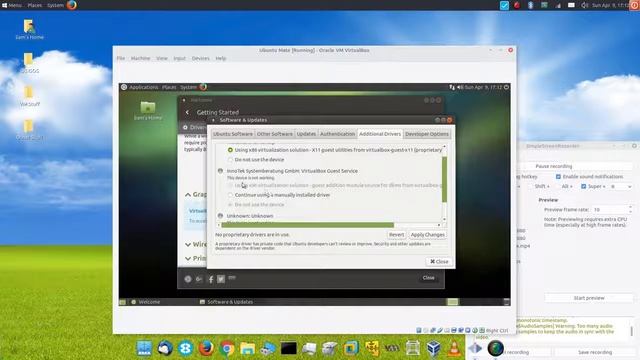This screenshot has height=360, width=640.
Task: Switch to the Other Software tab
Action: pyautogui.click(x=275, y=134)
